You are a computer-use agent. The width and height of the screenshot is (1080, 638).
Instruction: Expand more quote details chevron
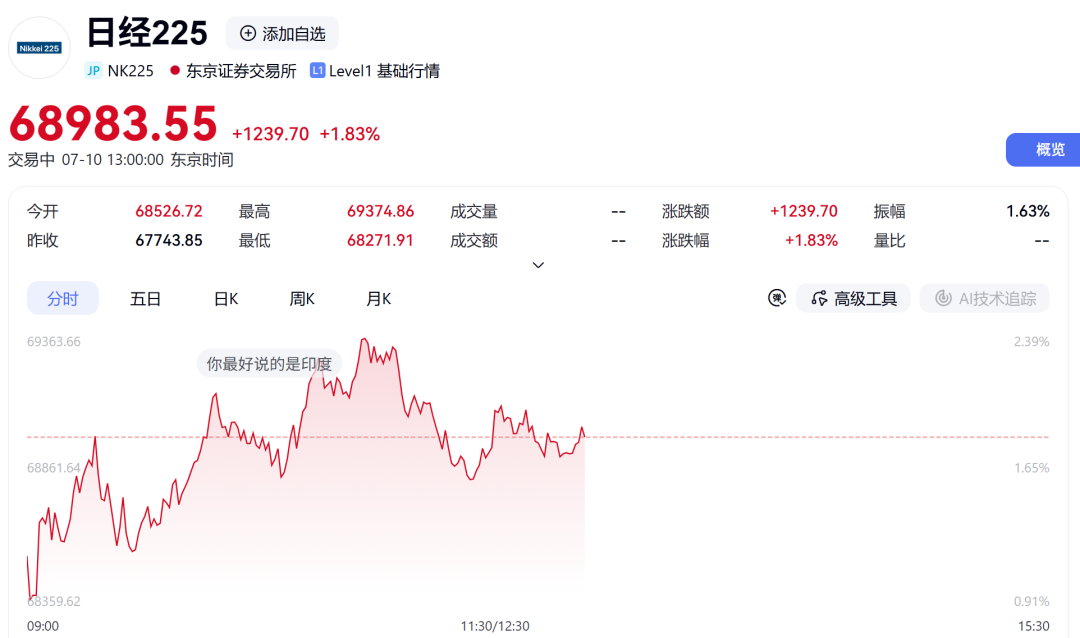click(539, 265)
